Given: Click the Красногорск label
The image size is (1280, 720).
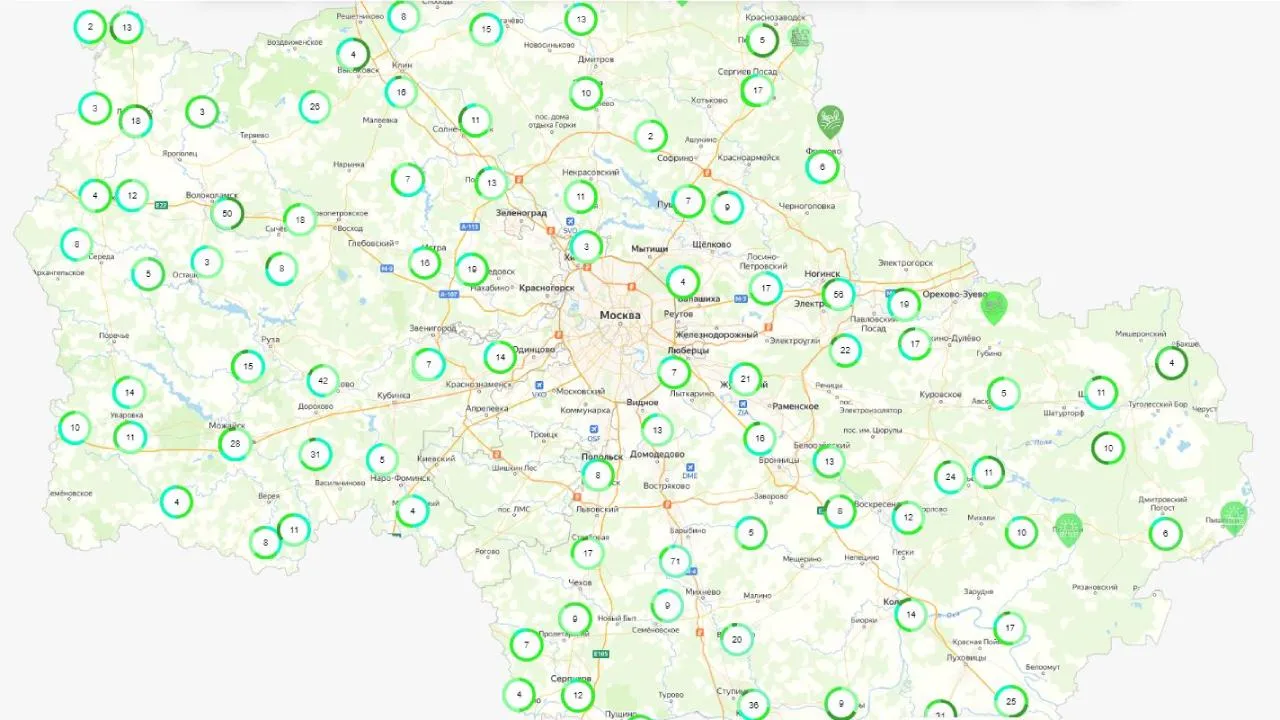Looking at the screenshot, I should 547,288.
